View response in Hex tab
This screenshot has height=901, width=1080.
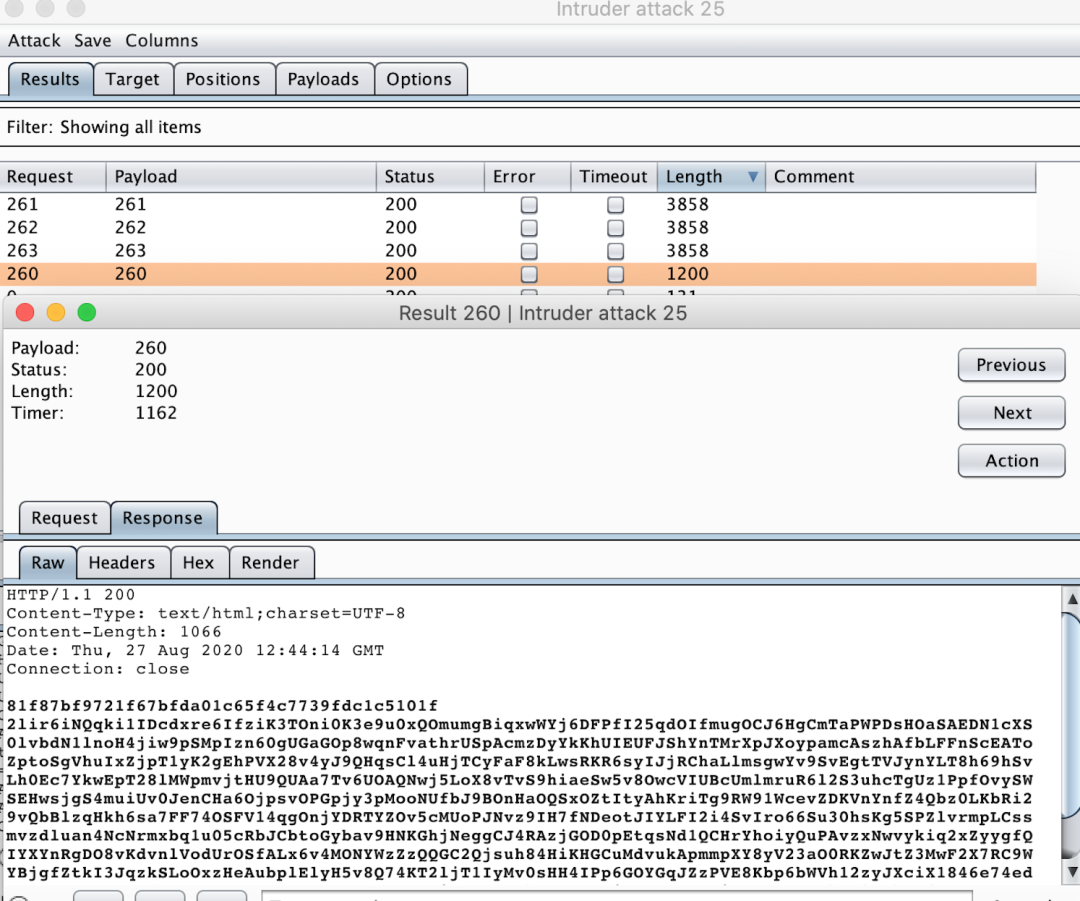point(198,563)
